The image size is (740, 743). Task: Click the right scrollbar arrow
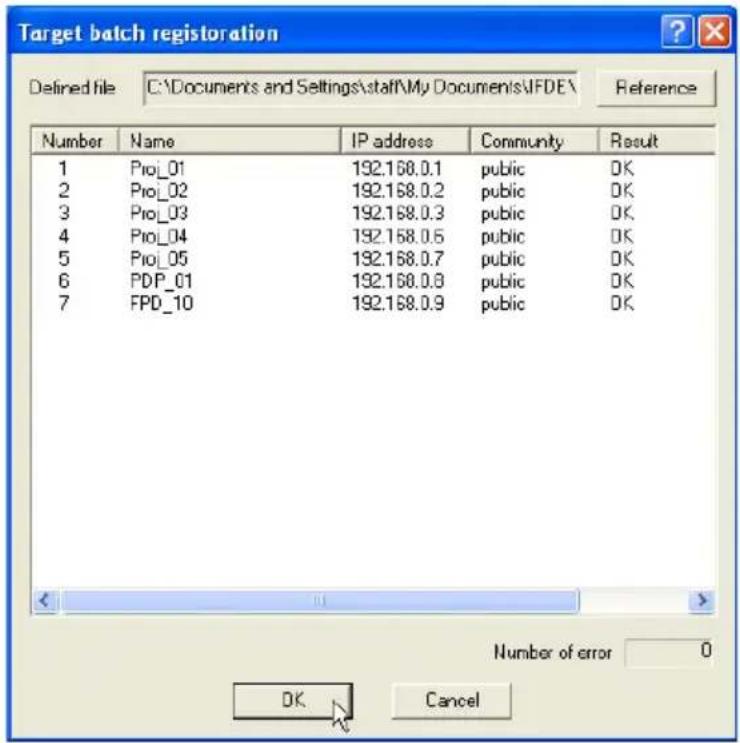[x=702, y=601]
